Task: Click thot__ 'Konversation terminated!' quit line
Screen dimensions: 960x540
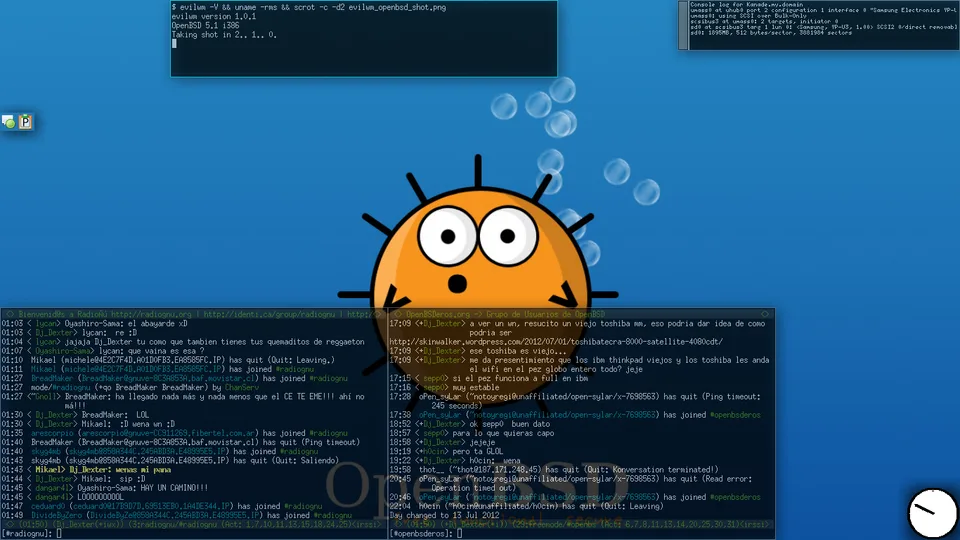Action: click(554, 470)
